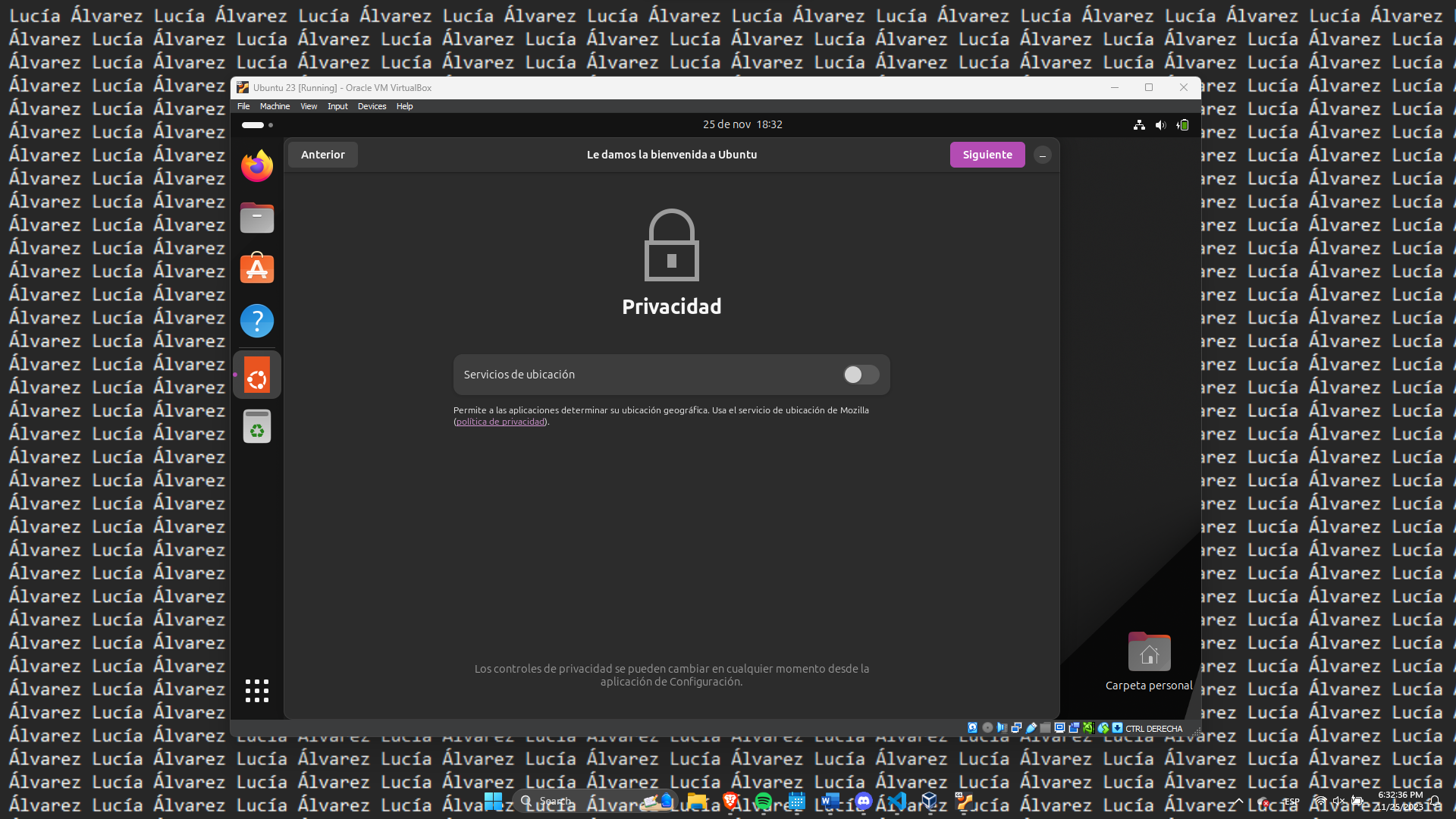
Task: Click the date and time in top bar
Action: click(x=742, y=124)
